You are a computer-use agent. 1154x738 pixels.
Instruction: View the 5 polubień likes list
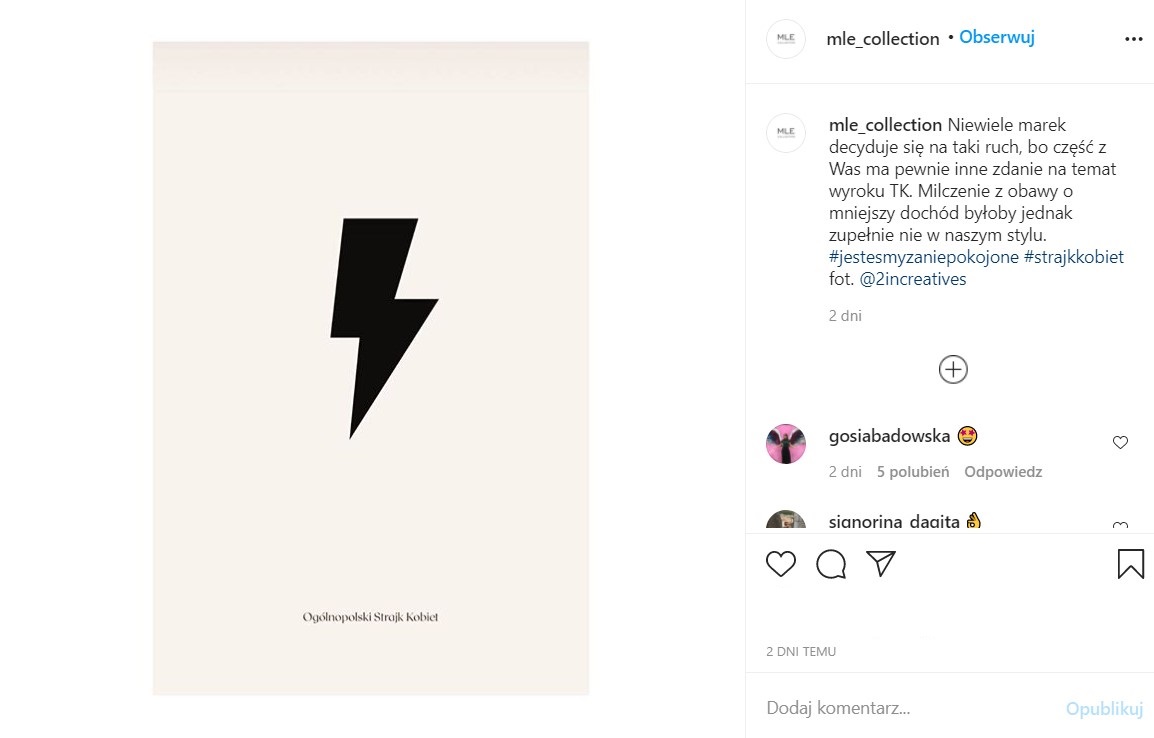(912, 472)
